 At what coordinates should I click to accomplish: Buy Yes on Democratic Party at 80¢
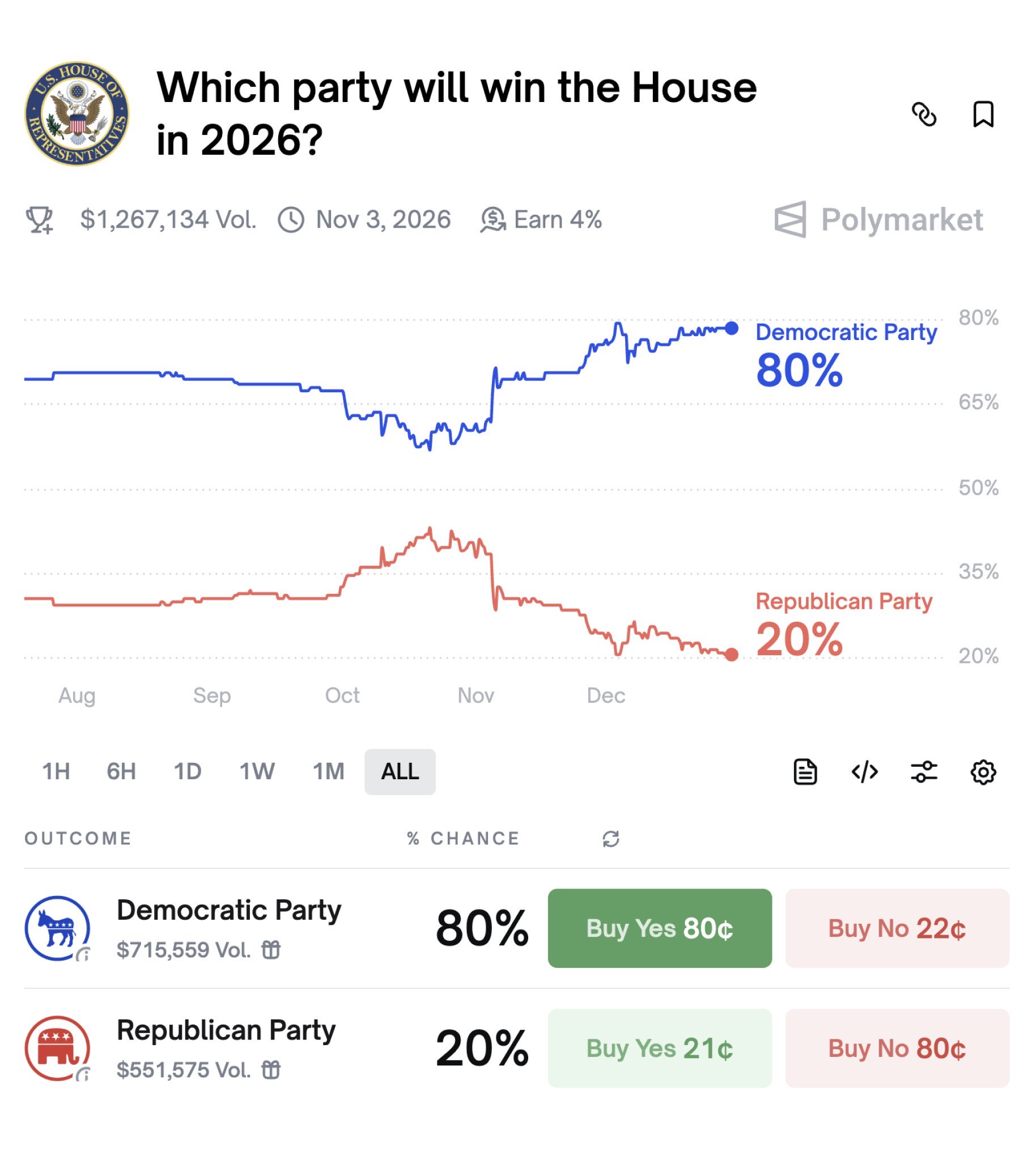click(x=660, y=928)
